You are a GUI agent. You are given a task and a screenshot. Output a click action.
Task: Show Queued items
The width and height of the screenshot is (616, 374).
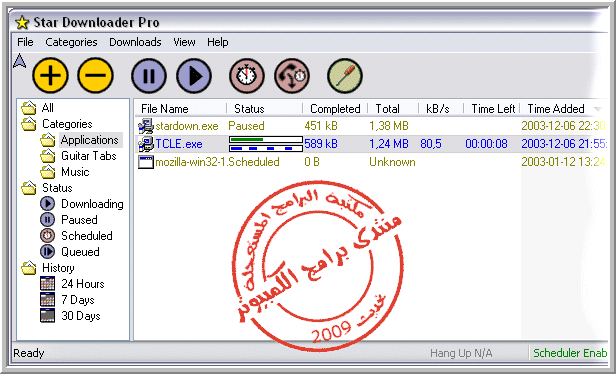point(80,251)
